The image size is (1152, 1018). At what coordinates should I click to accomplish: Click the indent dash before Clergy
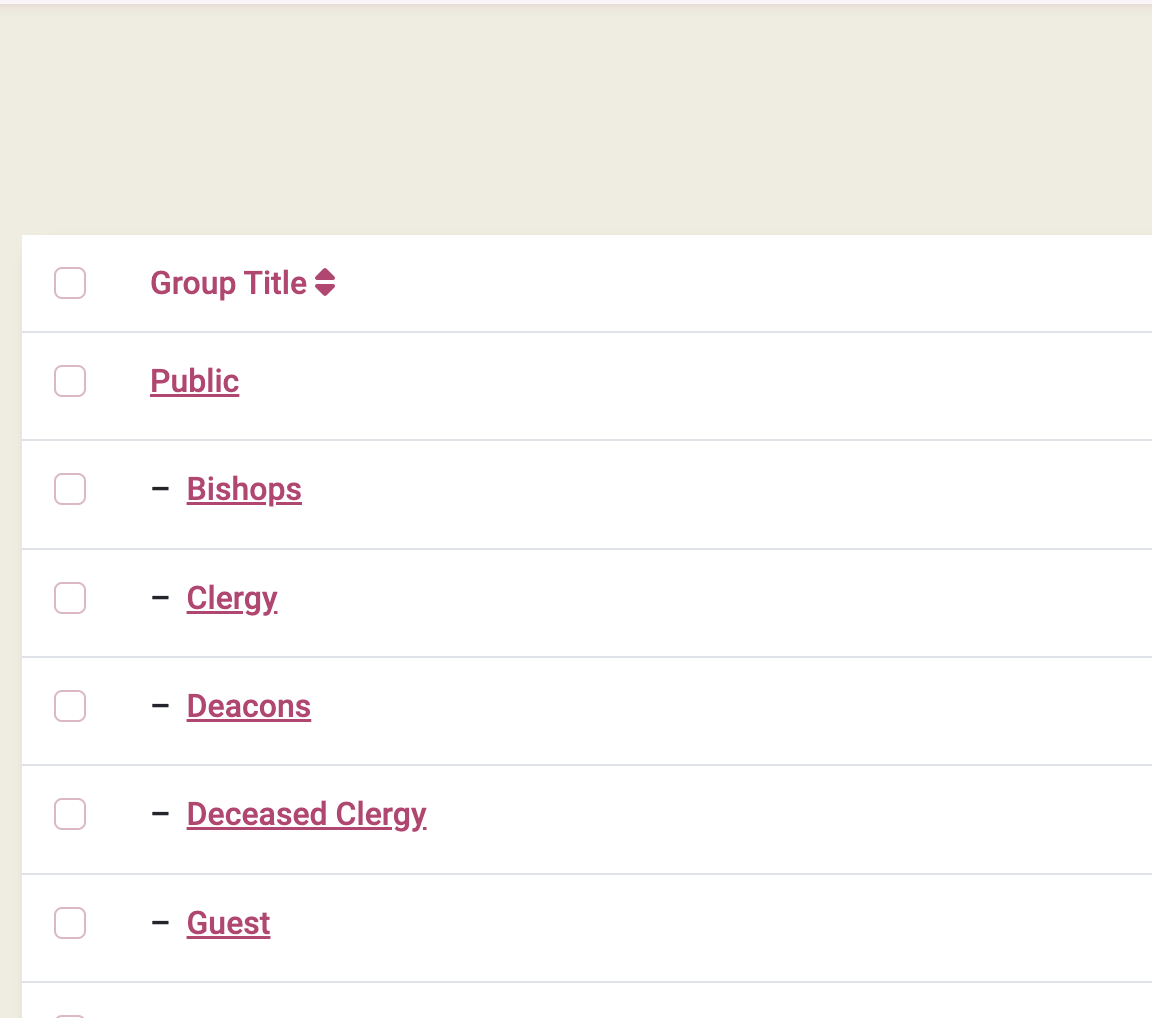(160, 598)
